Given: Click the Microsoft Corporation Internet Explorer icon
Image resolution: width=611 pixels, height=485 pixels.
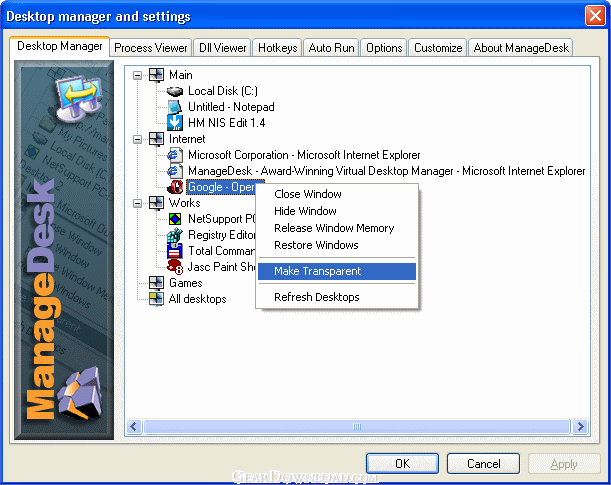Looking at the screenshot, I should 175,155.
